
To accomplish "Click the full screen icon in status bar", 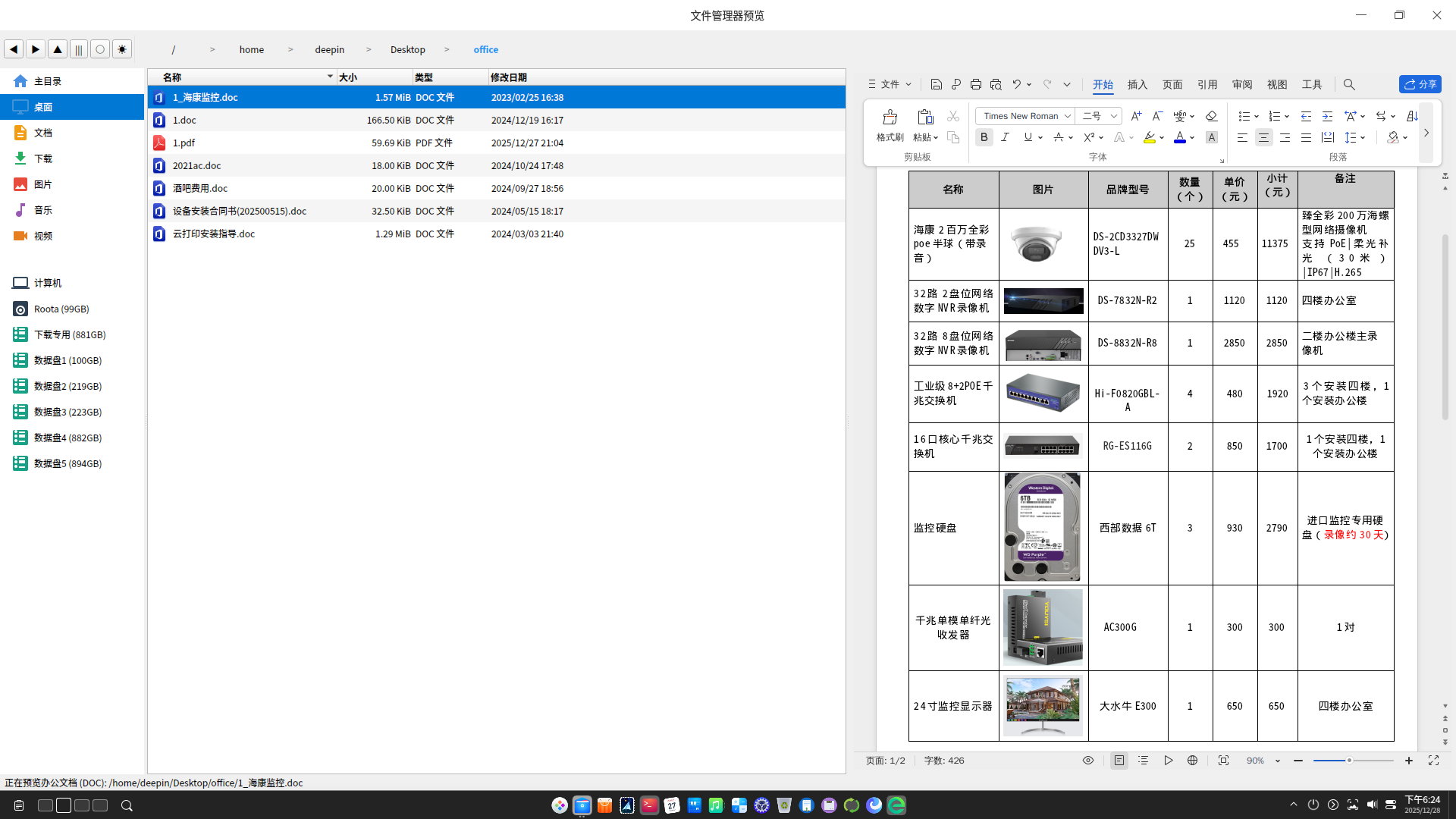I will coord(1433,761).
